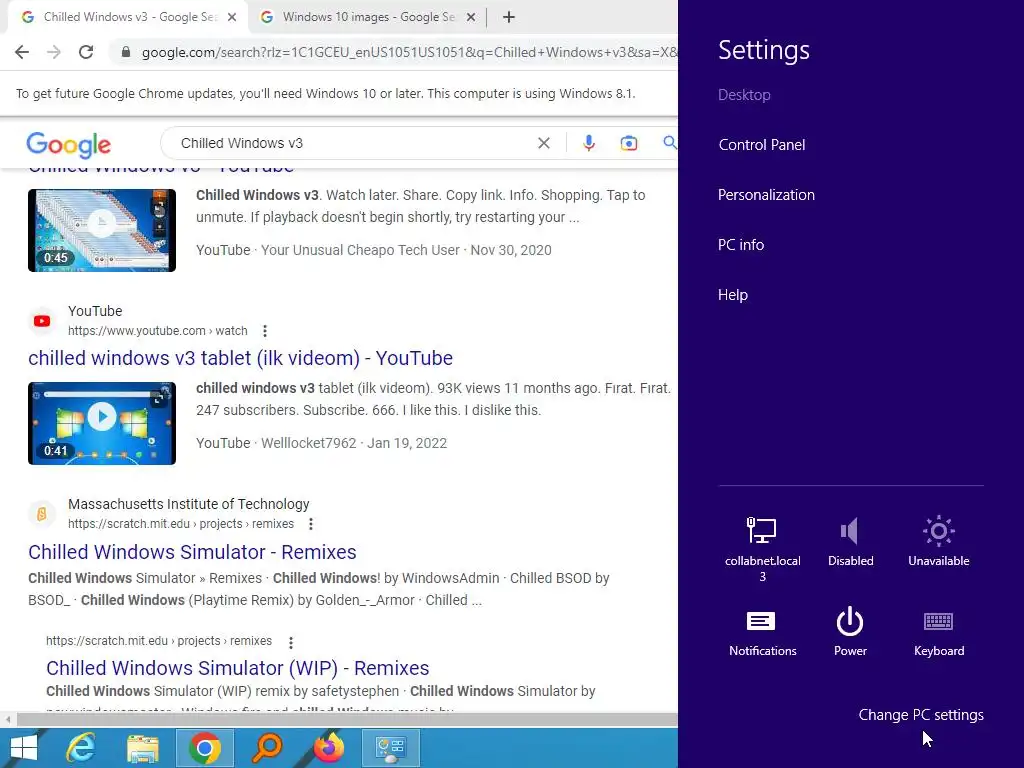Launch Internet Explorer from taskbar
The image size is (1024, 768).
(81, 748)
